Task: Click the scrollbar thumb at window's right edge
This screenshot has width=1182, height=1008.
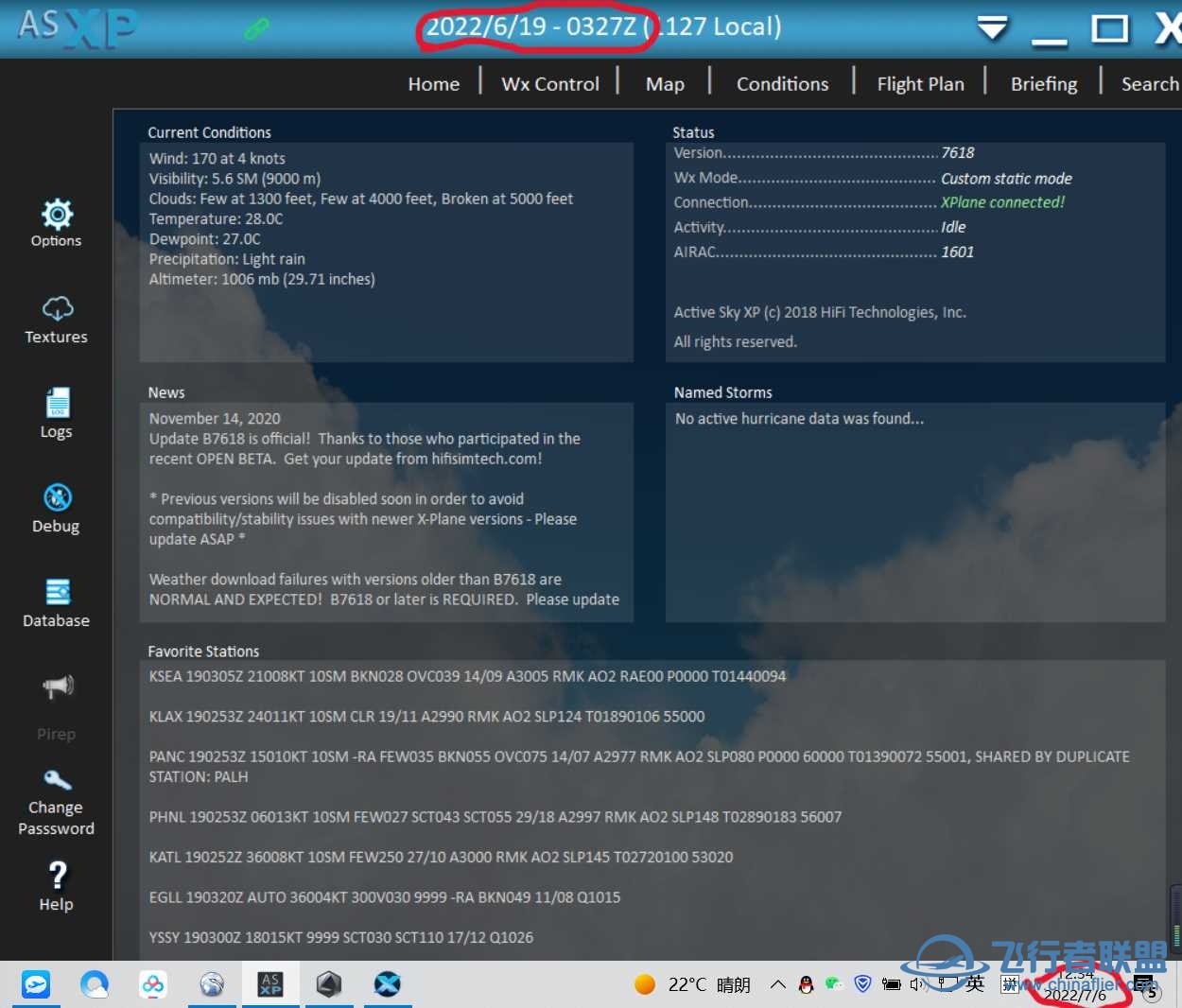Action: (1175, 917)
